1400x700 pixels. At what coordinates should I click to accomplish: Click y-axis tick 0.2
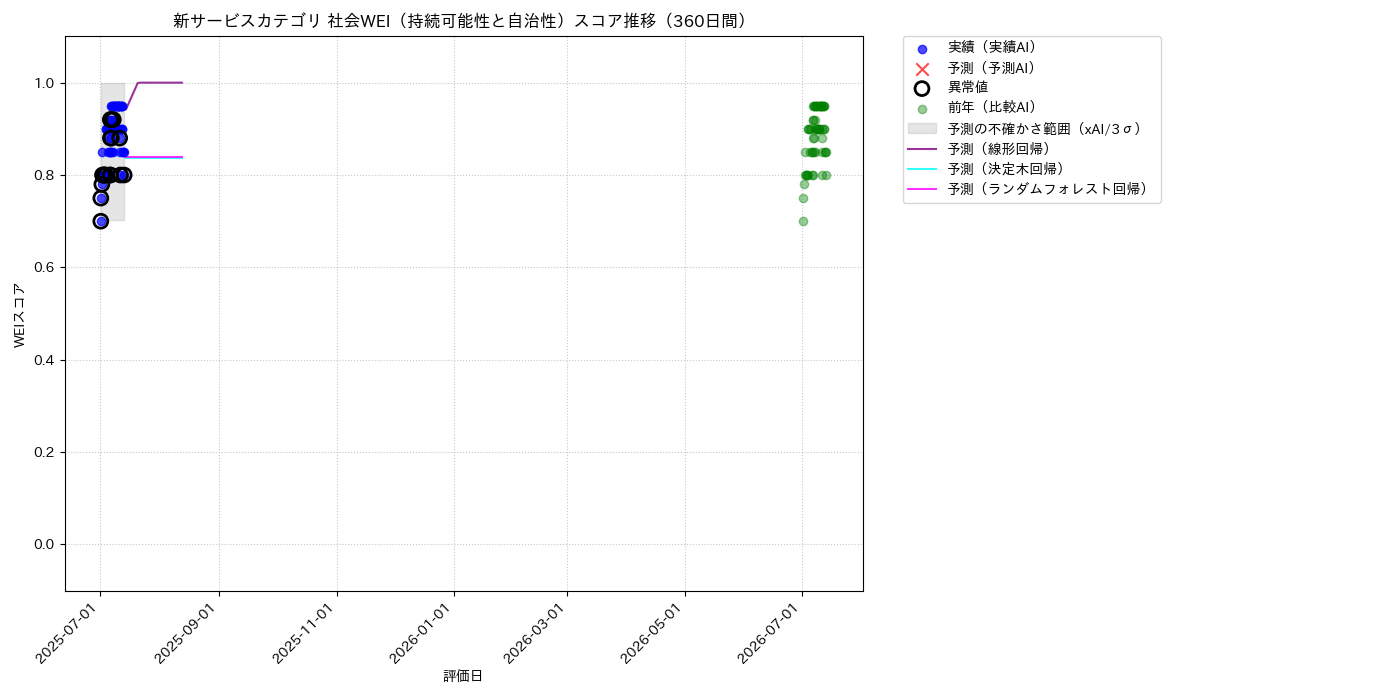coord(46,452)
